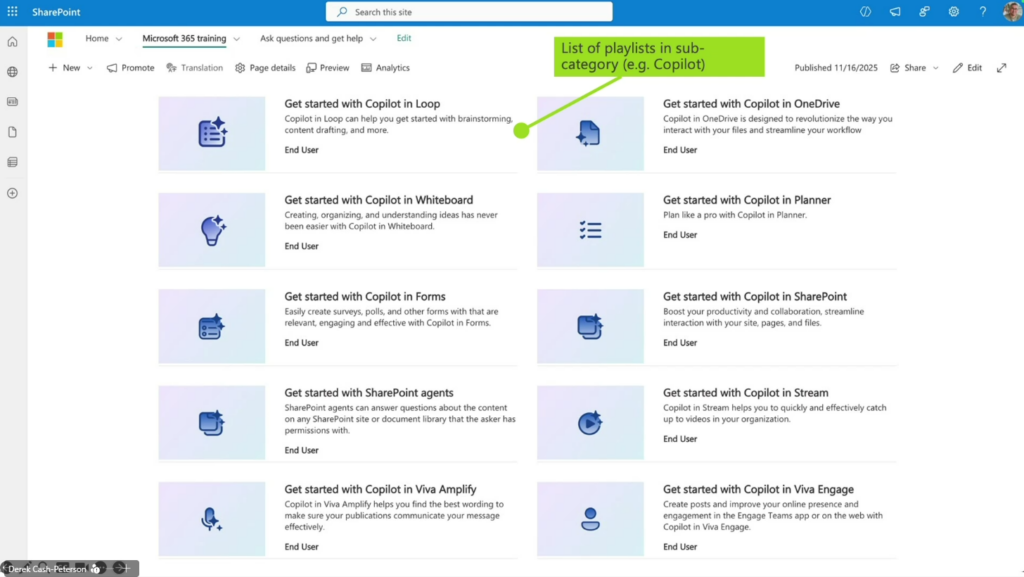Expand the Home navigation chevron
This screenshot has height=577, width=1024.
[119, 39]
